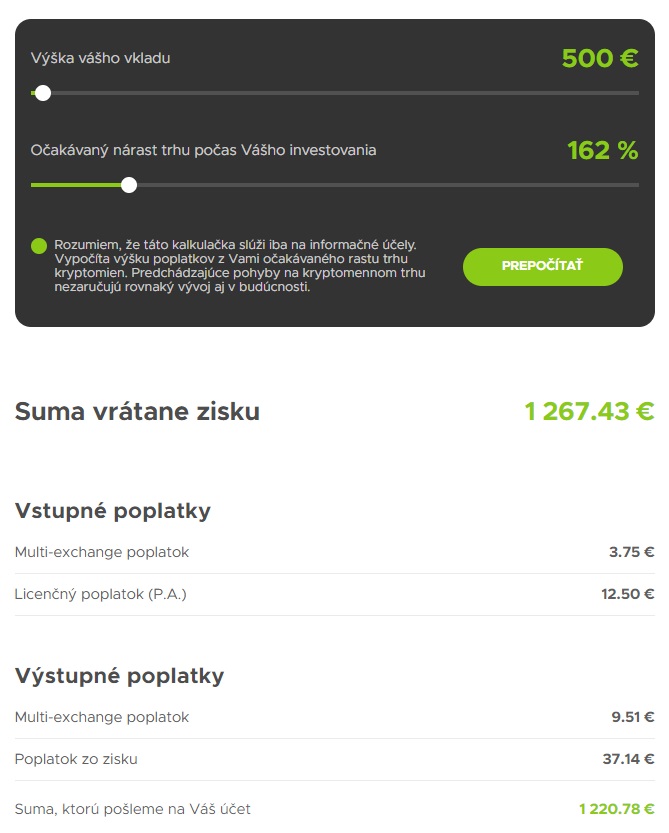
Task: Click the Licenčný poplatok (P.A.) row label
Action: click(x=100, y=594)
